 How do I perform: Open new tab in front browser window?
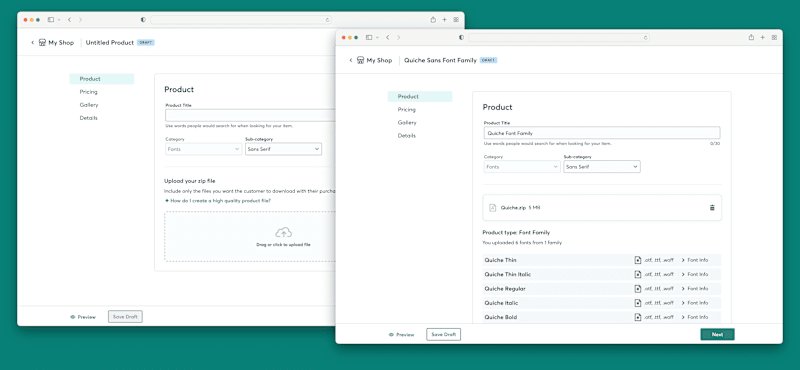763,37
